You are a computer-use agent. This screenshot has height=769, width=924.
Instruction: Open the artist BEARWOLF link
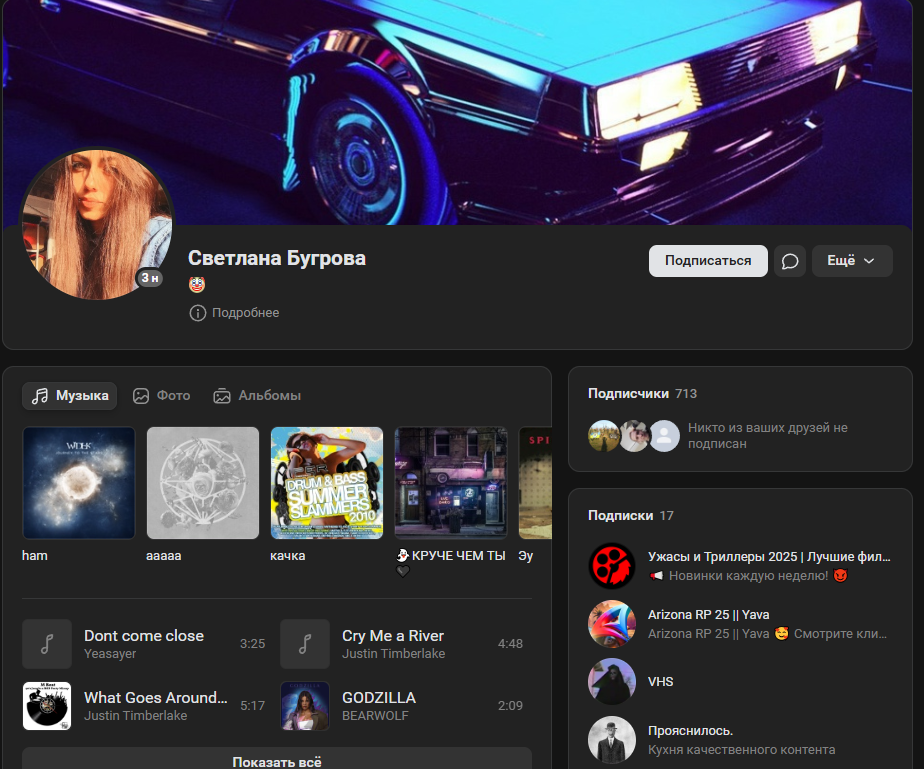[x=375, y=715]
